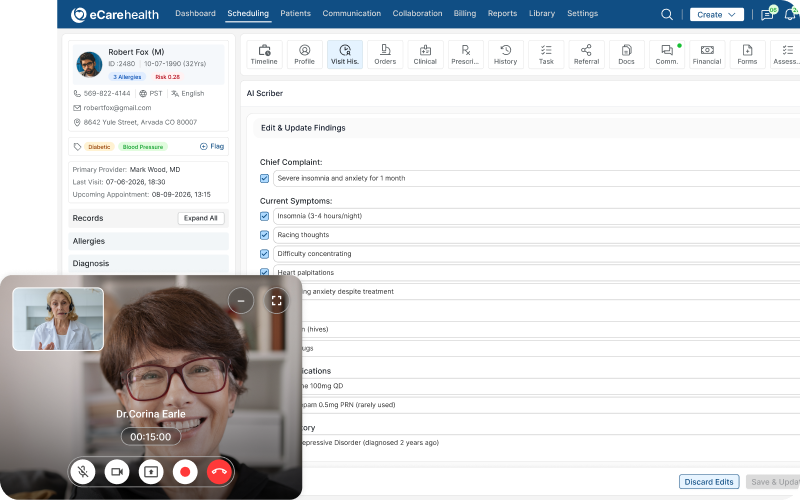Open the Billing menu

(x=465, y=13)
